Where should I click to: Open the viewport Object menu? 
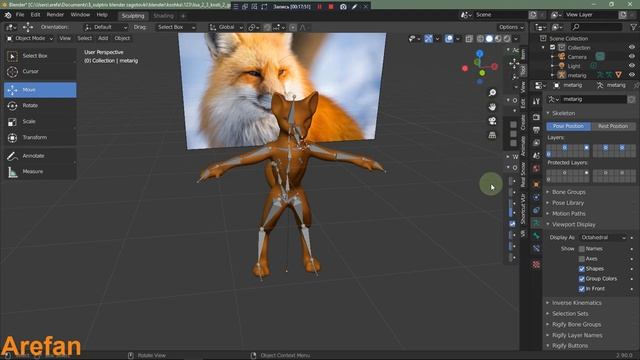tap(122, 38)
